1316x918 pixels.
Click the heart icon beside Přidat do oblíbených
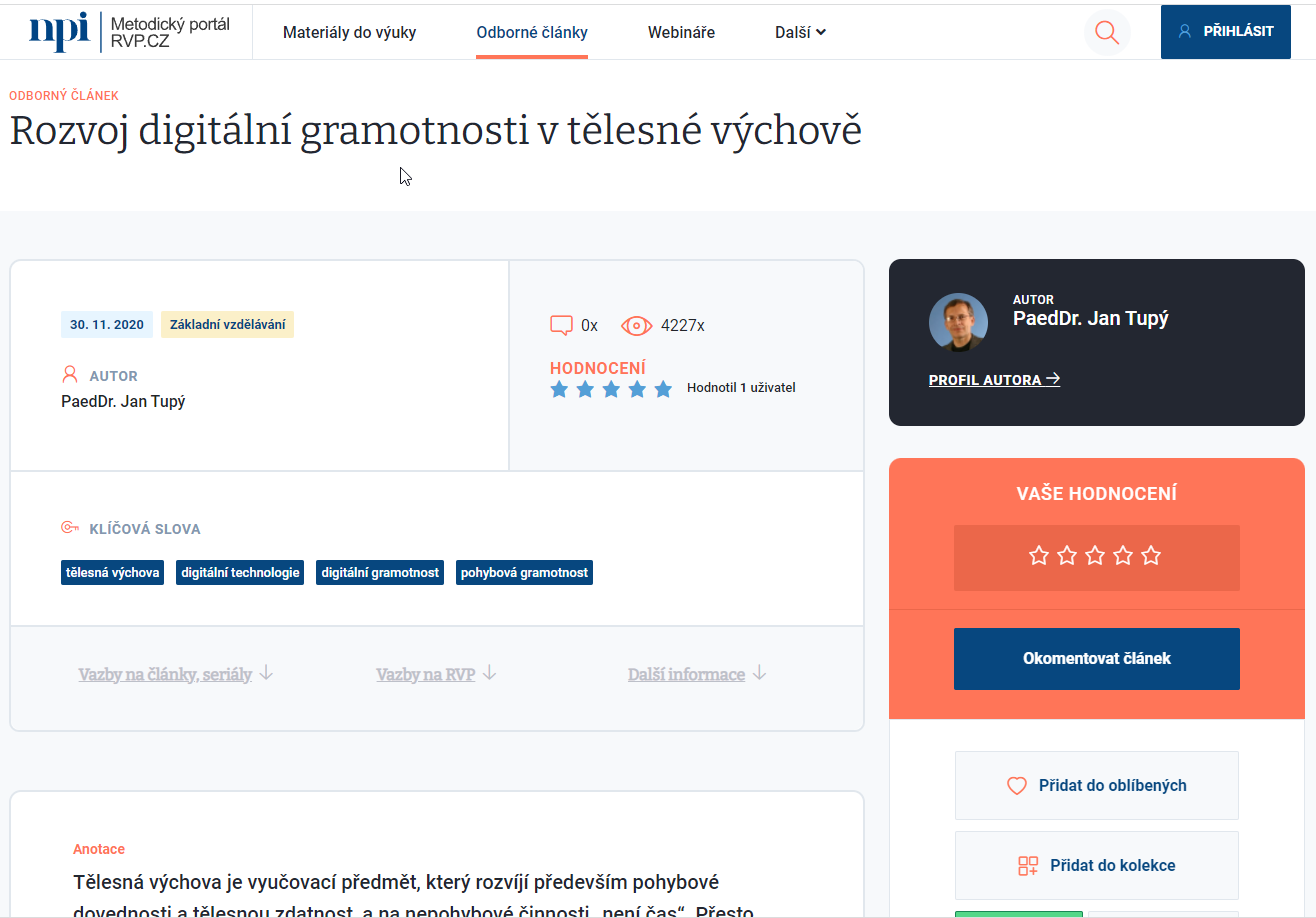tap(1017, 785)
